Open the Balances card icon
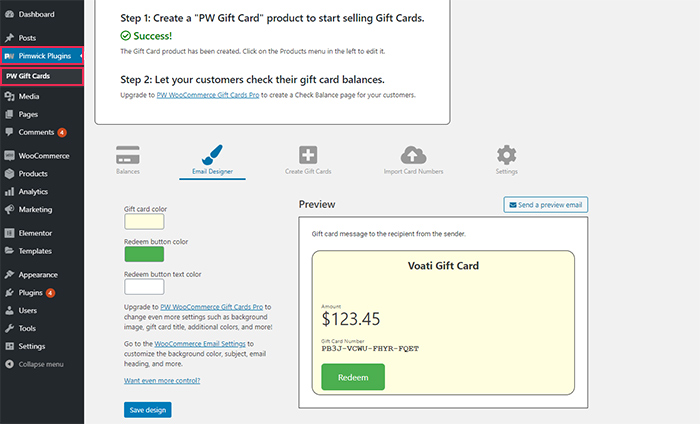The width and height of the screenshot is (700, 424). pos(128,155)
